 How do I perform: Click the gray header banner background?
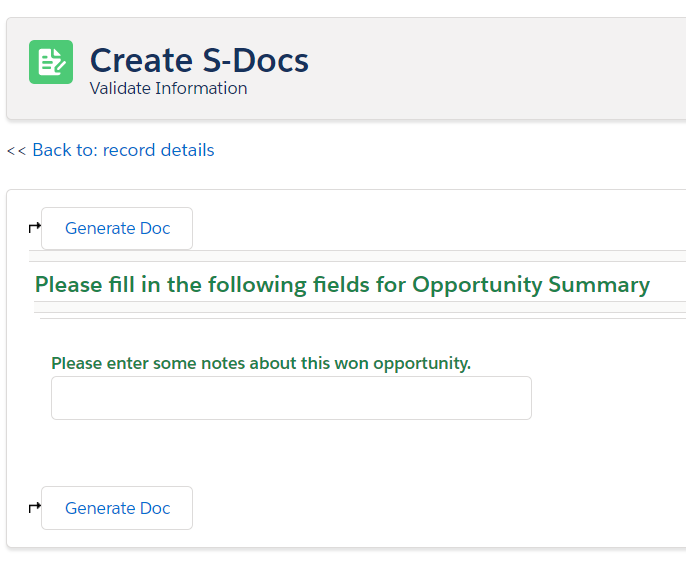pyautogui.click(x=481, y=68)
